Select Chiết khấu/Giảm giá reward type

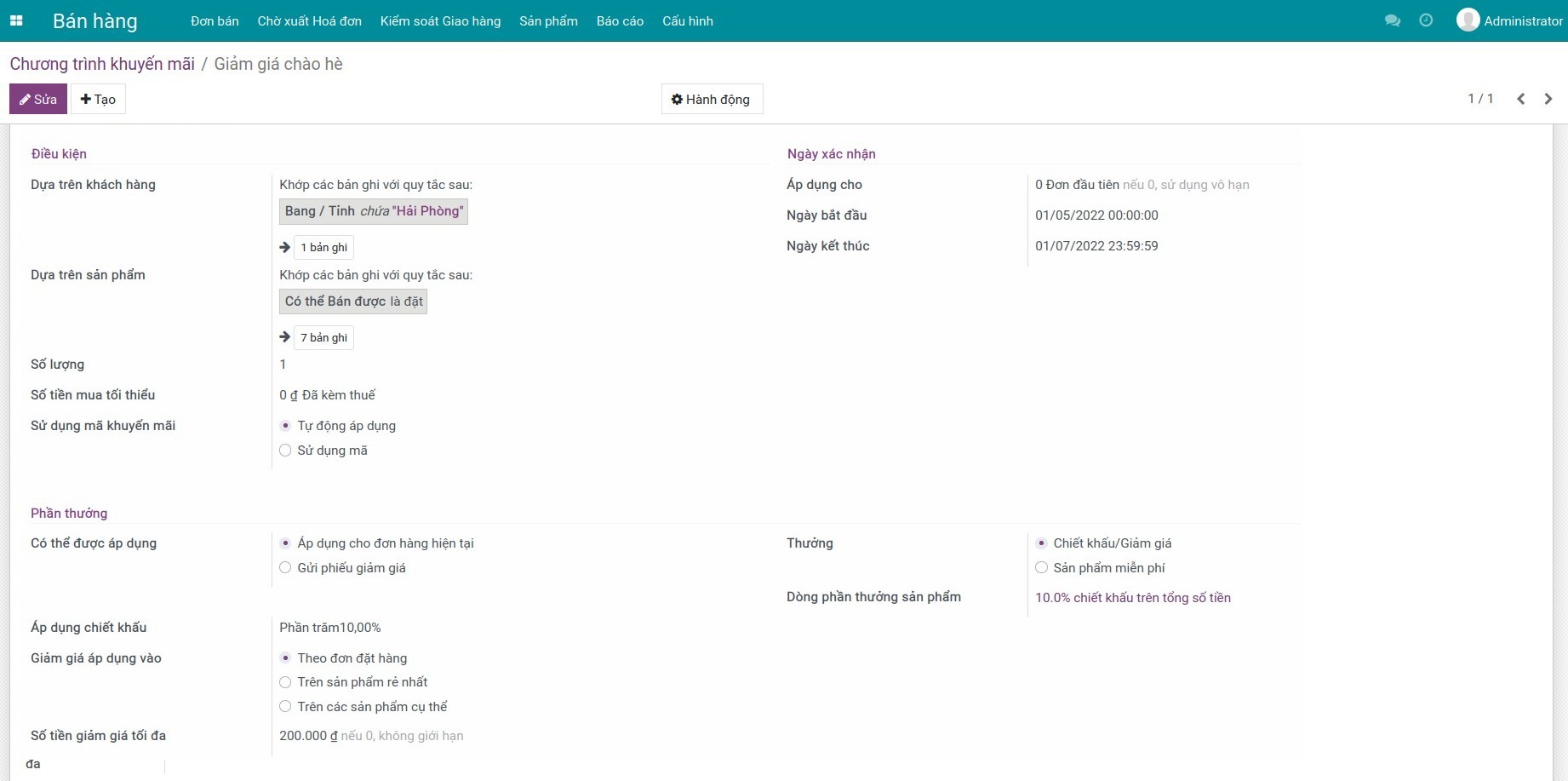click(x=1041, y=543)
